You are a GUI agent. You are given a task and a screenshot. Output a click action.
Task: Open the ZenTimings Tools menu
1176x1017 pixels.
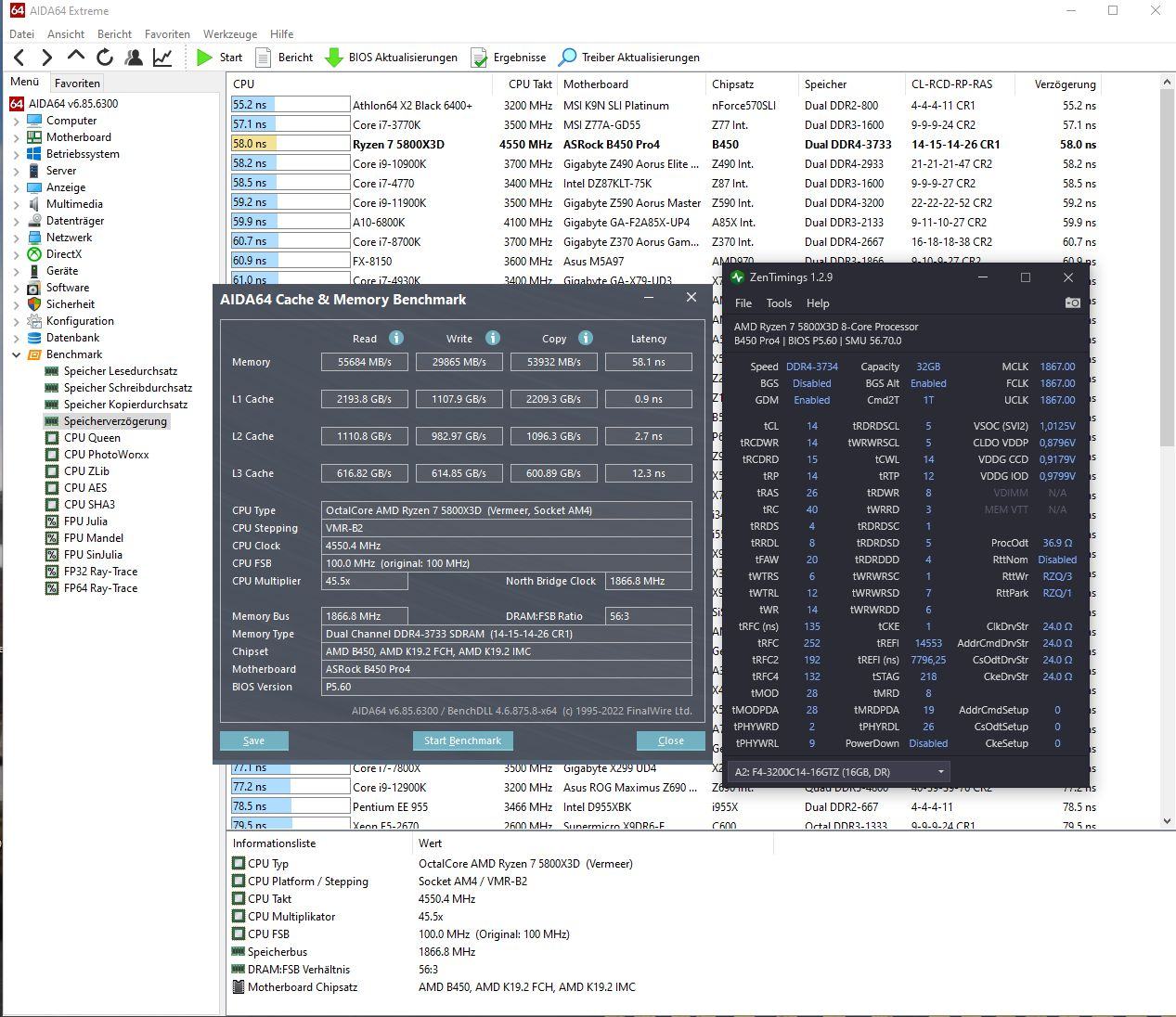coord(779,303)
